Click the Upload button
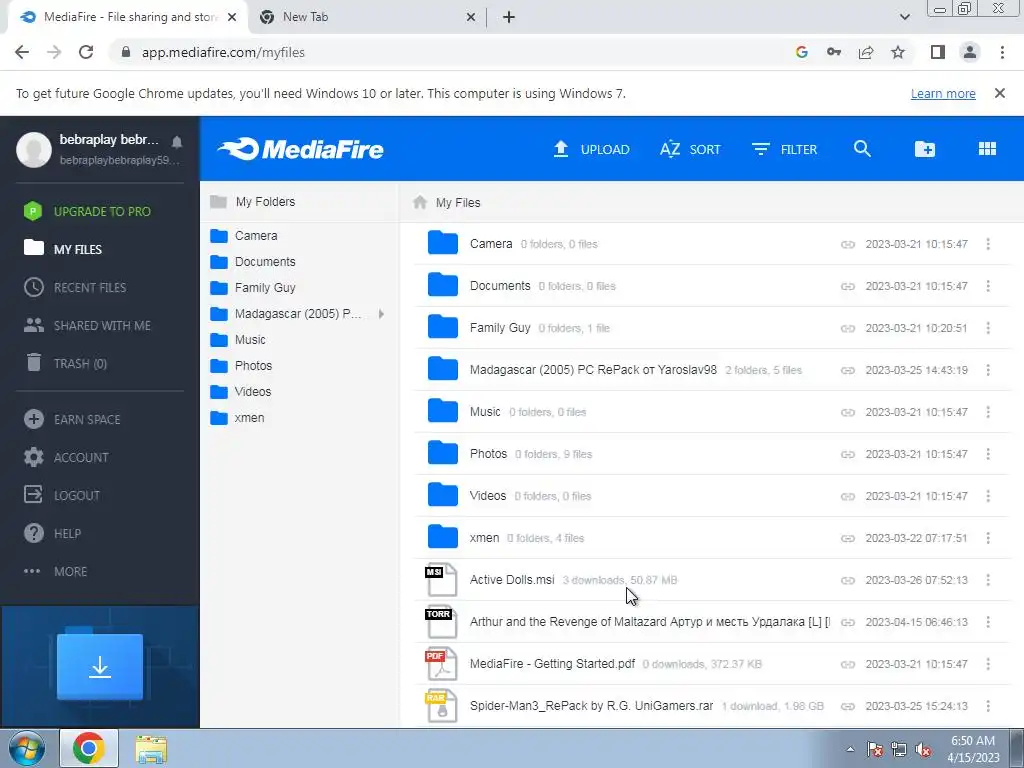The width and height of the screenshot is (1024, 768). (x=591, y=149)
